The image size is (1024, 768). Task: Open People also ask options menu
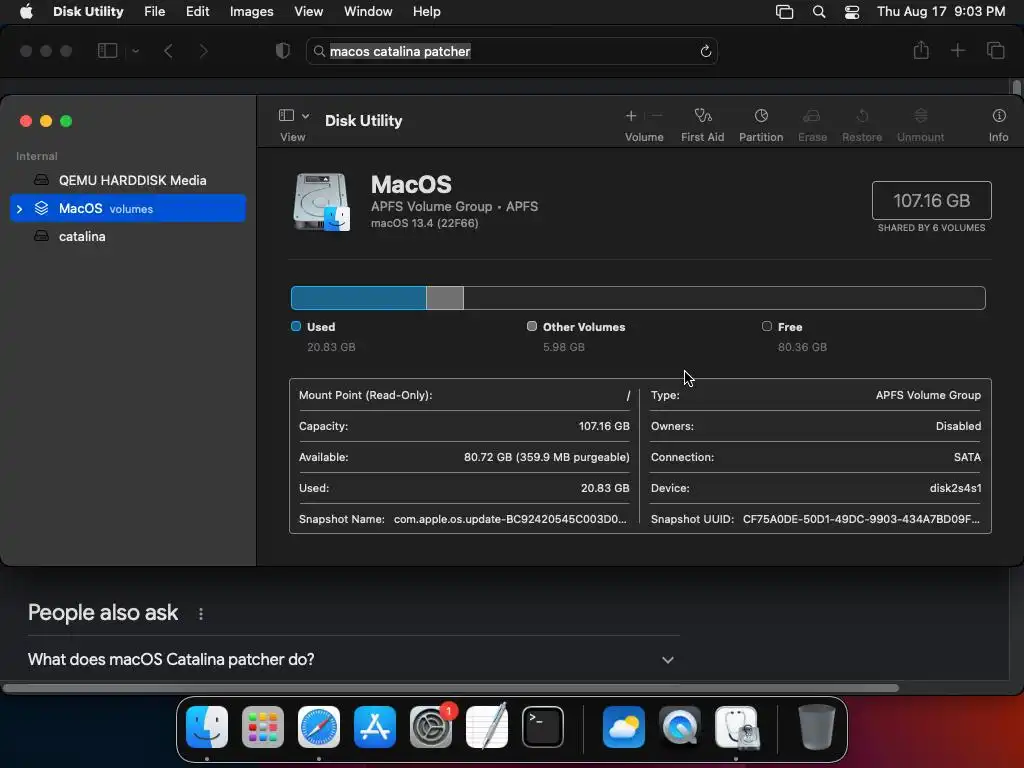200,614
